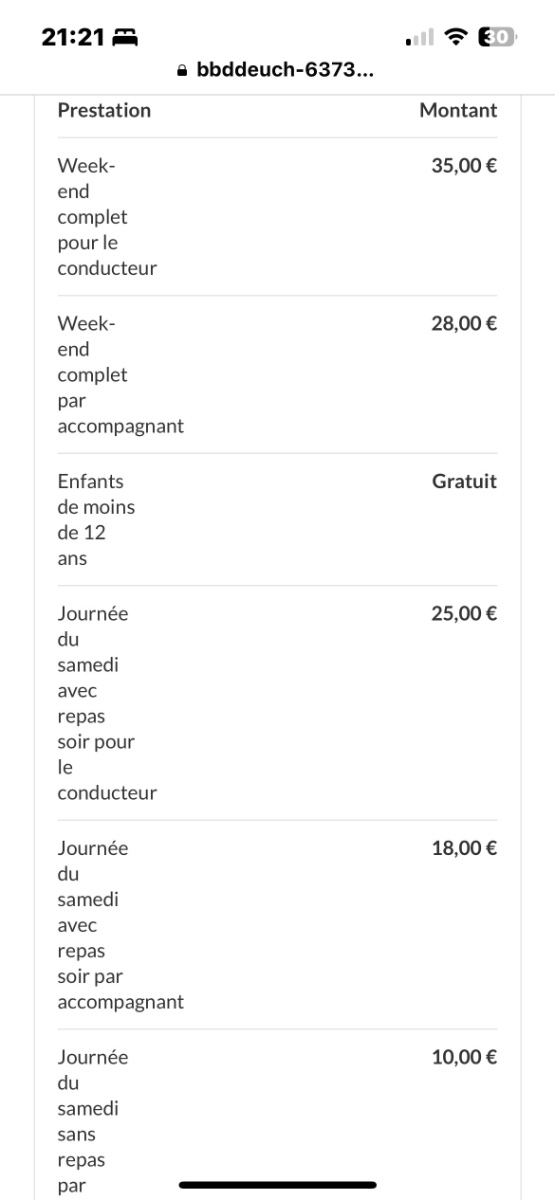Tap the padlock icon in address bar
The width and height of the screenshot is (555, 1200).
(182, 72)
